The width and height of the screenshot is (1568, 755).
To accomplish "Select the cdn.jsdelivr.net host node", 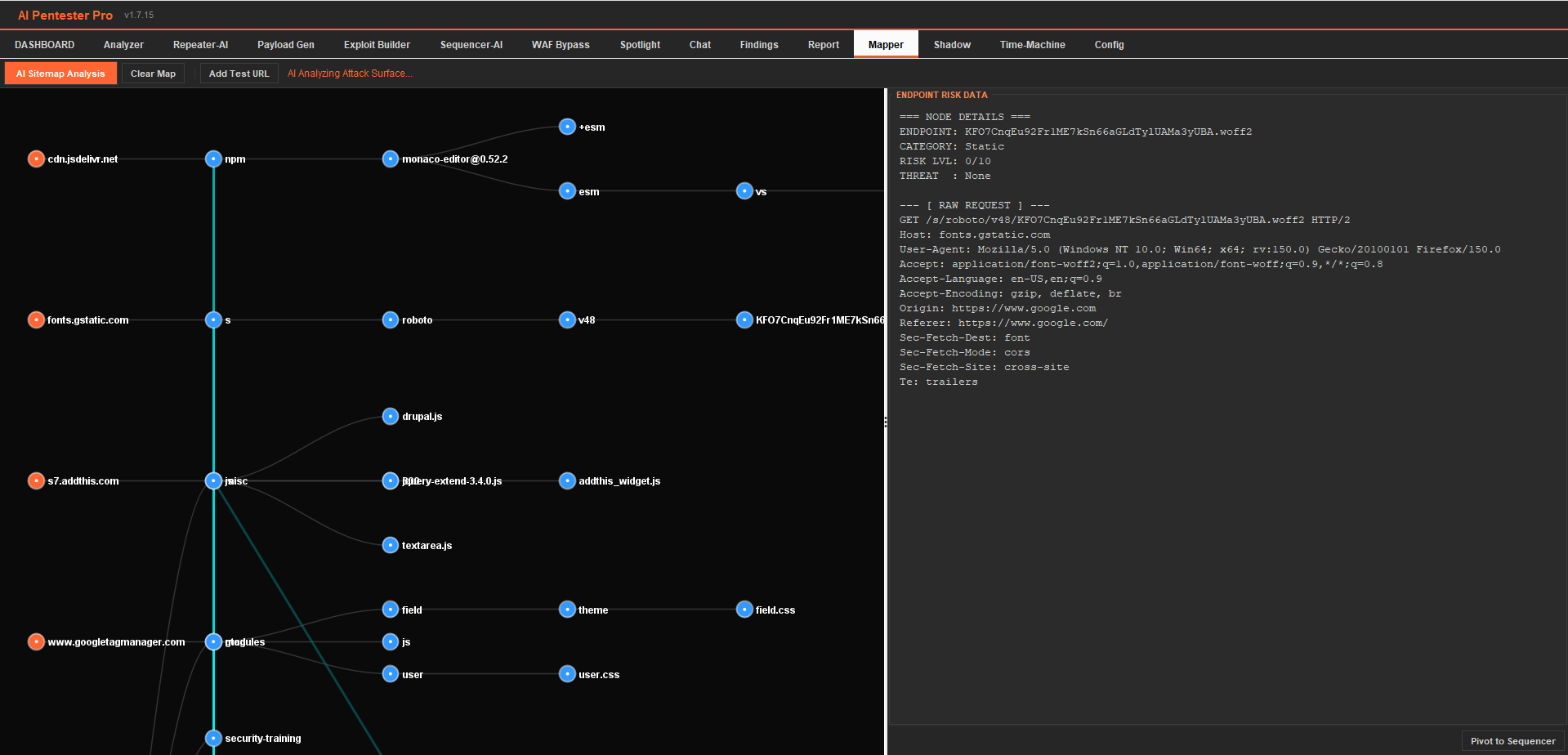I will coord(36,159).
